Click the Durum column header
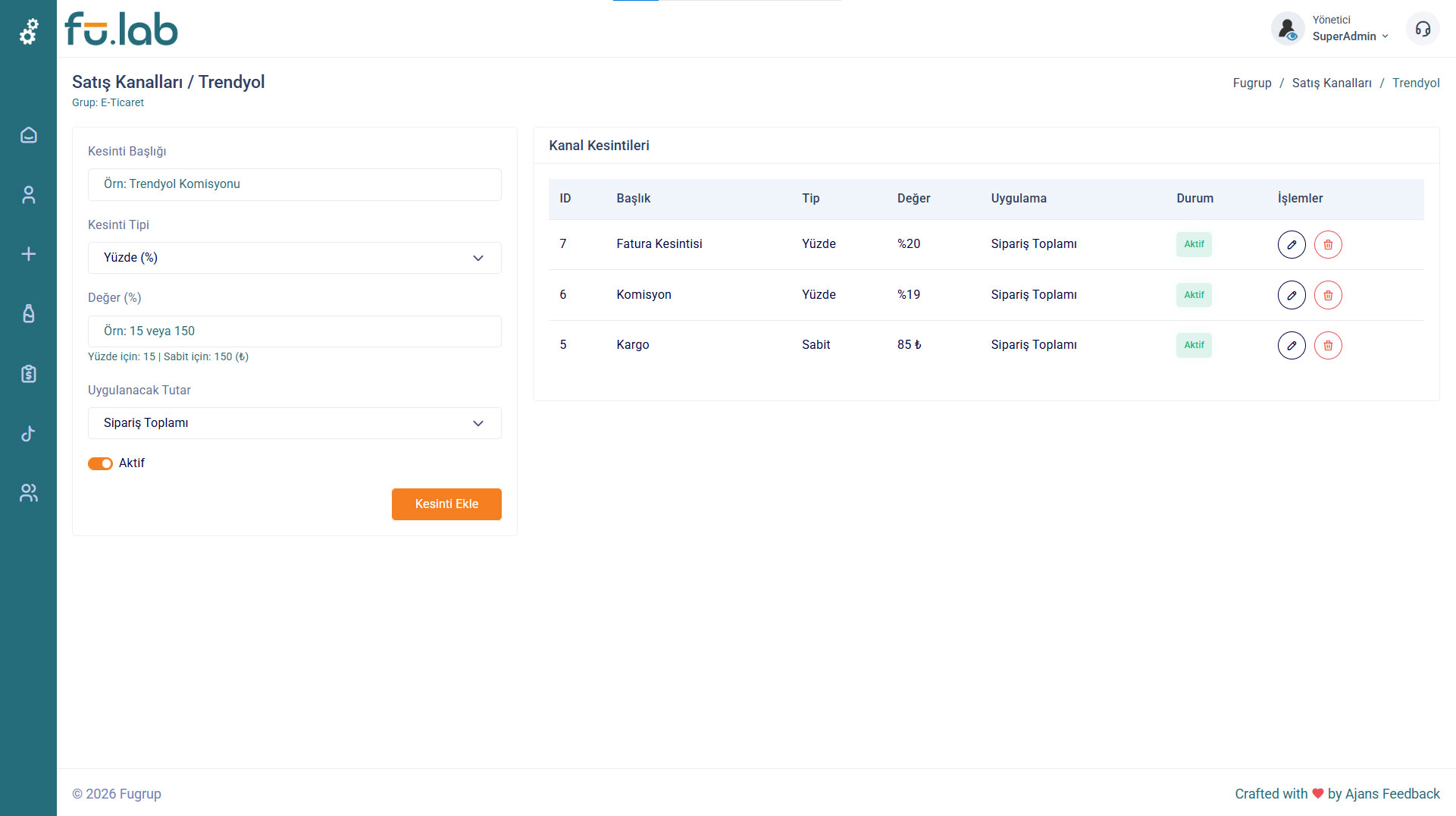 [1195, 199]
